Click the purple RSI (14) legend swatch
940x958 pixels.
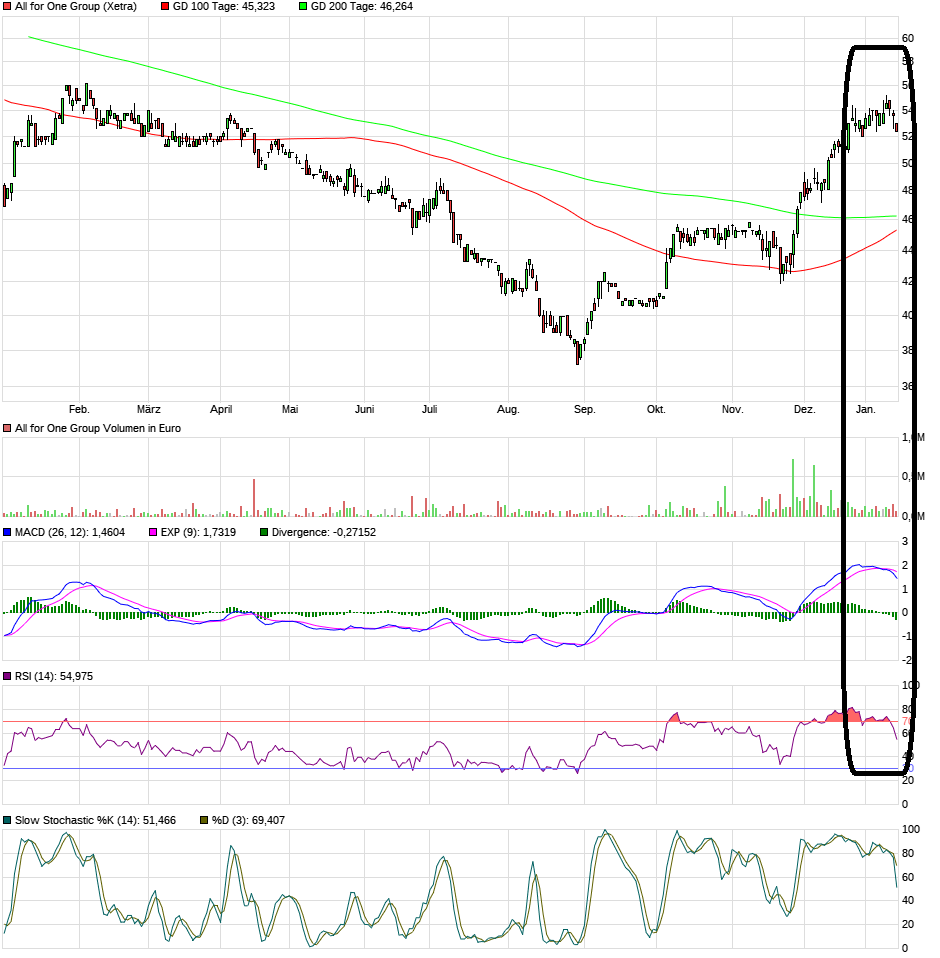pos(8,677)
